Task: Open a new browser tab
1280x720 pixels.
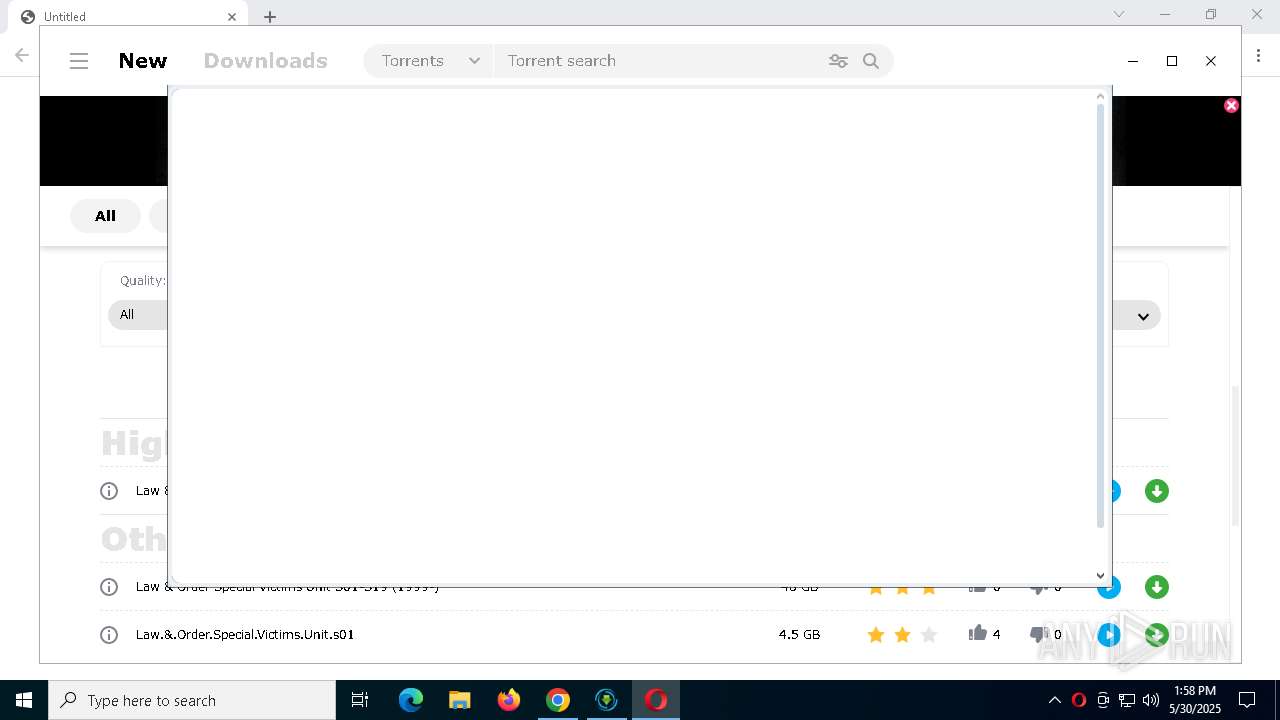Action: click(270, 17)
